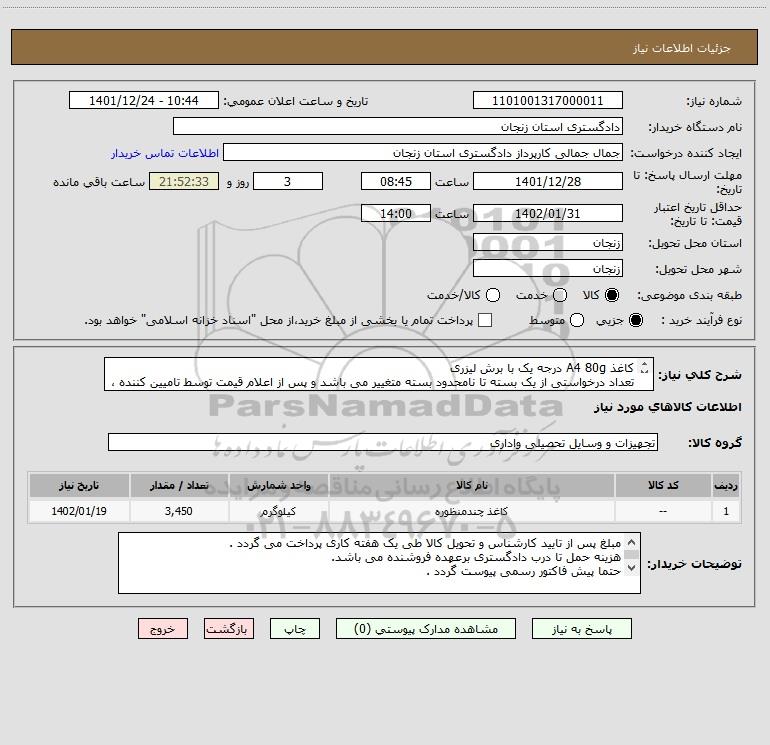
Task: Click the price validity date 1402/01/31
Action: coord(548,213)
